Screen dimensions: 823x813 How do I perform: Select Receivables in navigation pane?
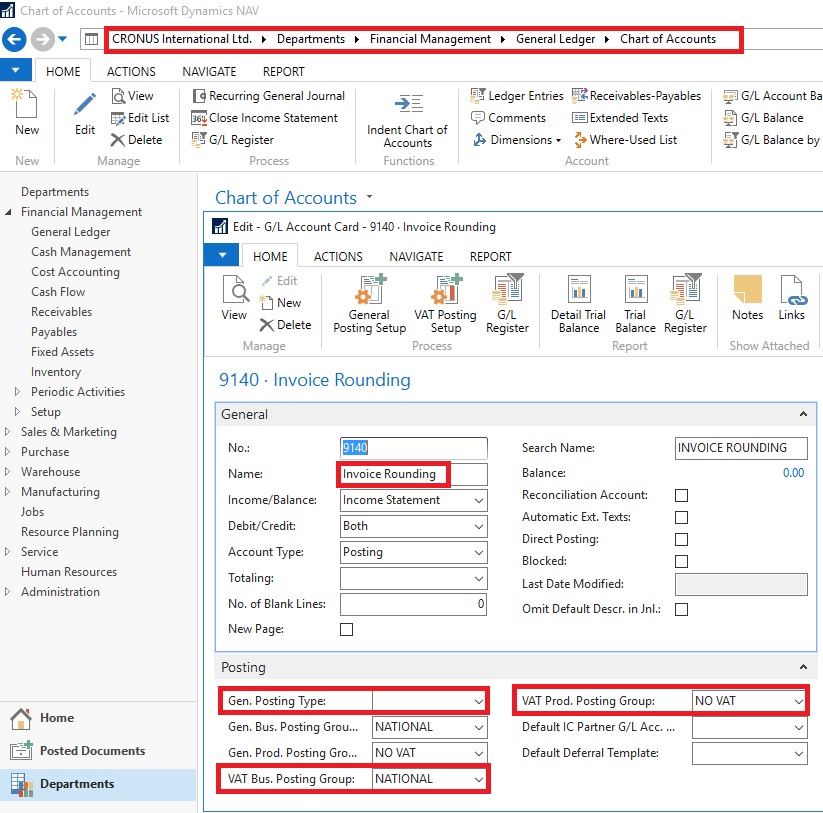click(x=61, y=312)
